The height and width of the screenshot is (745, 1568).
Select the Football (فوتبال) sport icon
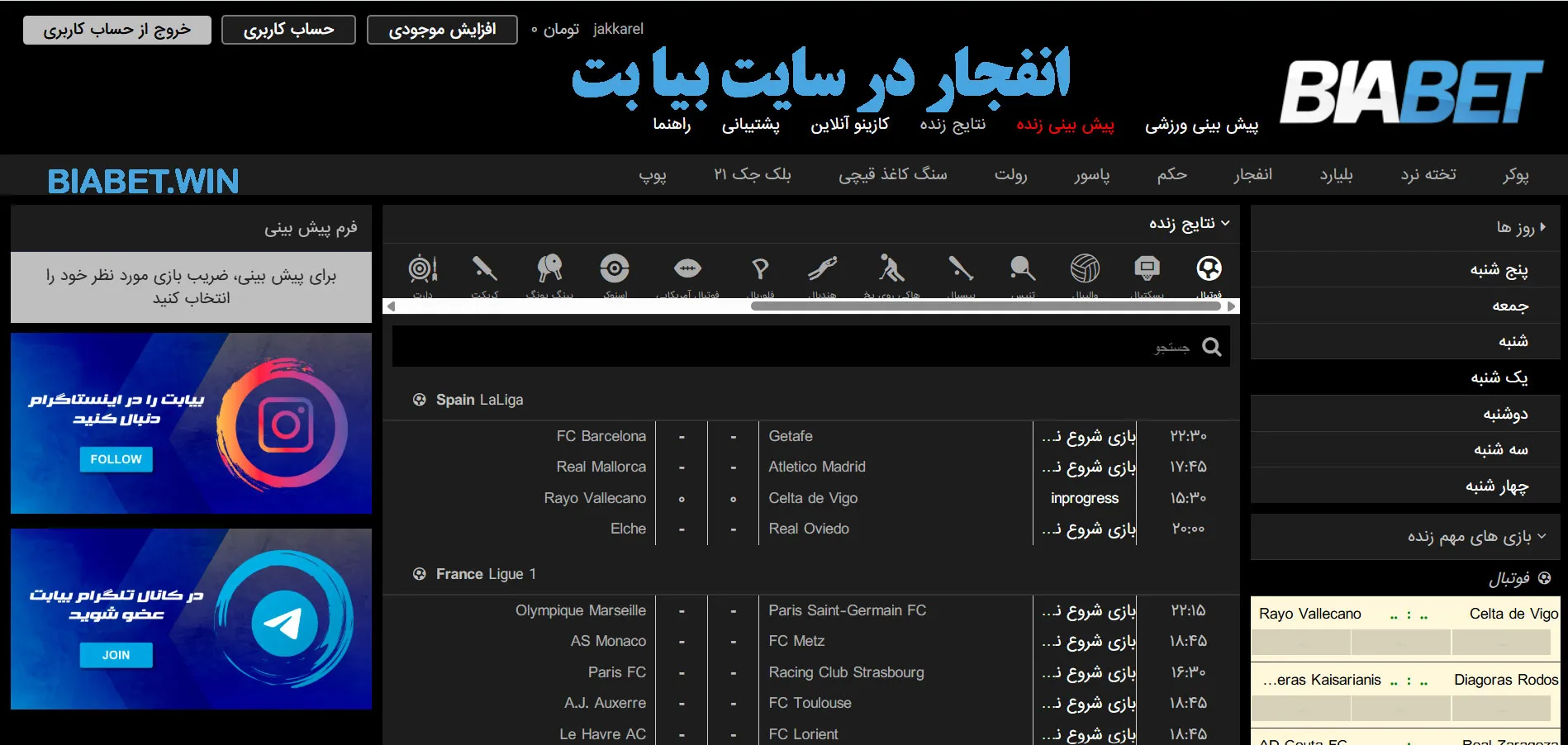point(1209,268)
